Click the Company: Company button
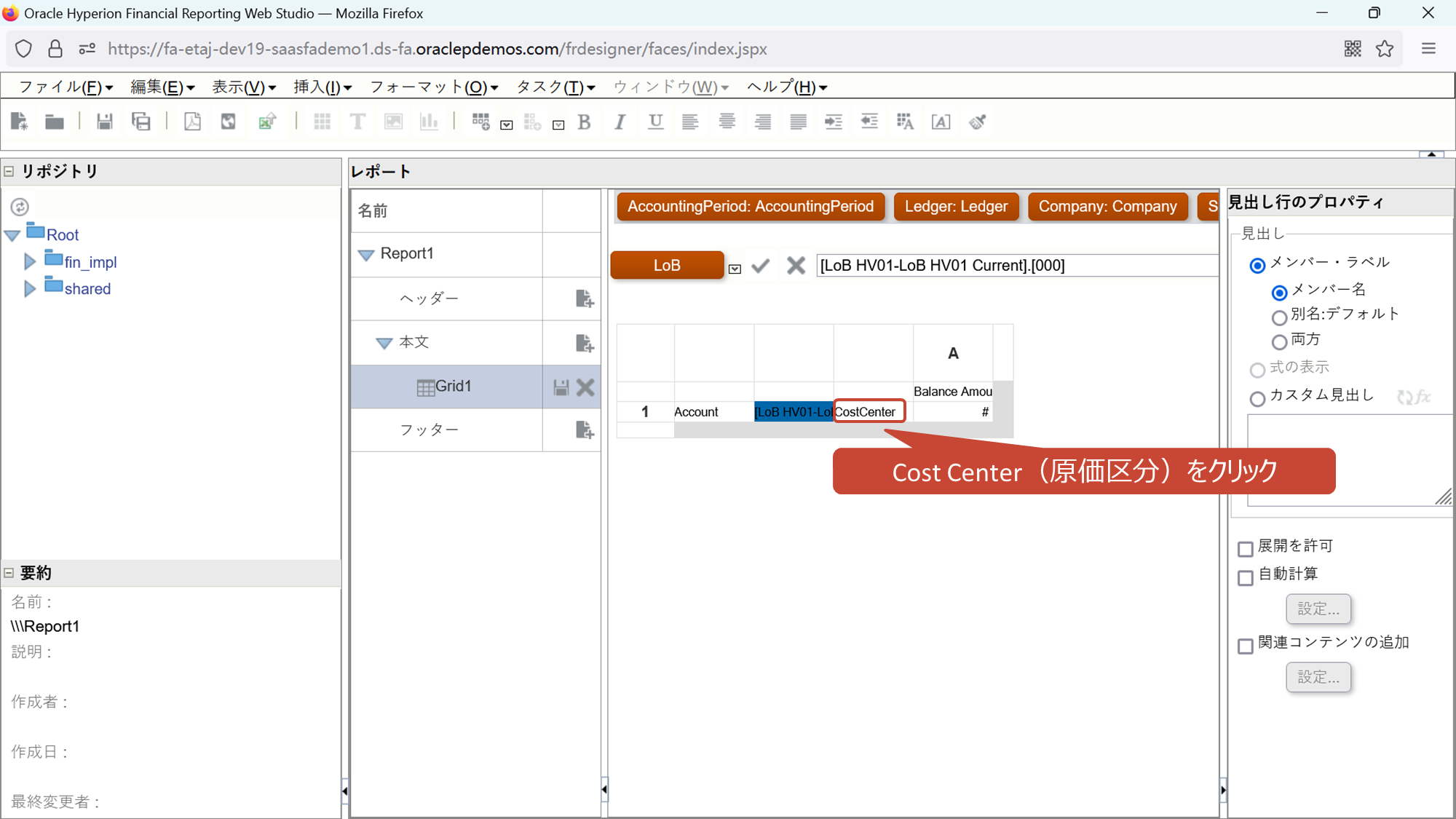Image resolution: width=1456 pixels, height=819 pixels. pos(1107,207)
